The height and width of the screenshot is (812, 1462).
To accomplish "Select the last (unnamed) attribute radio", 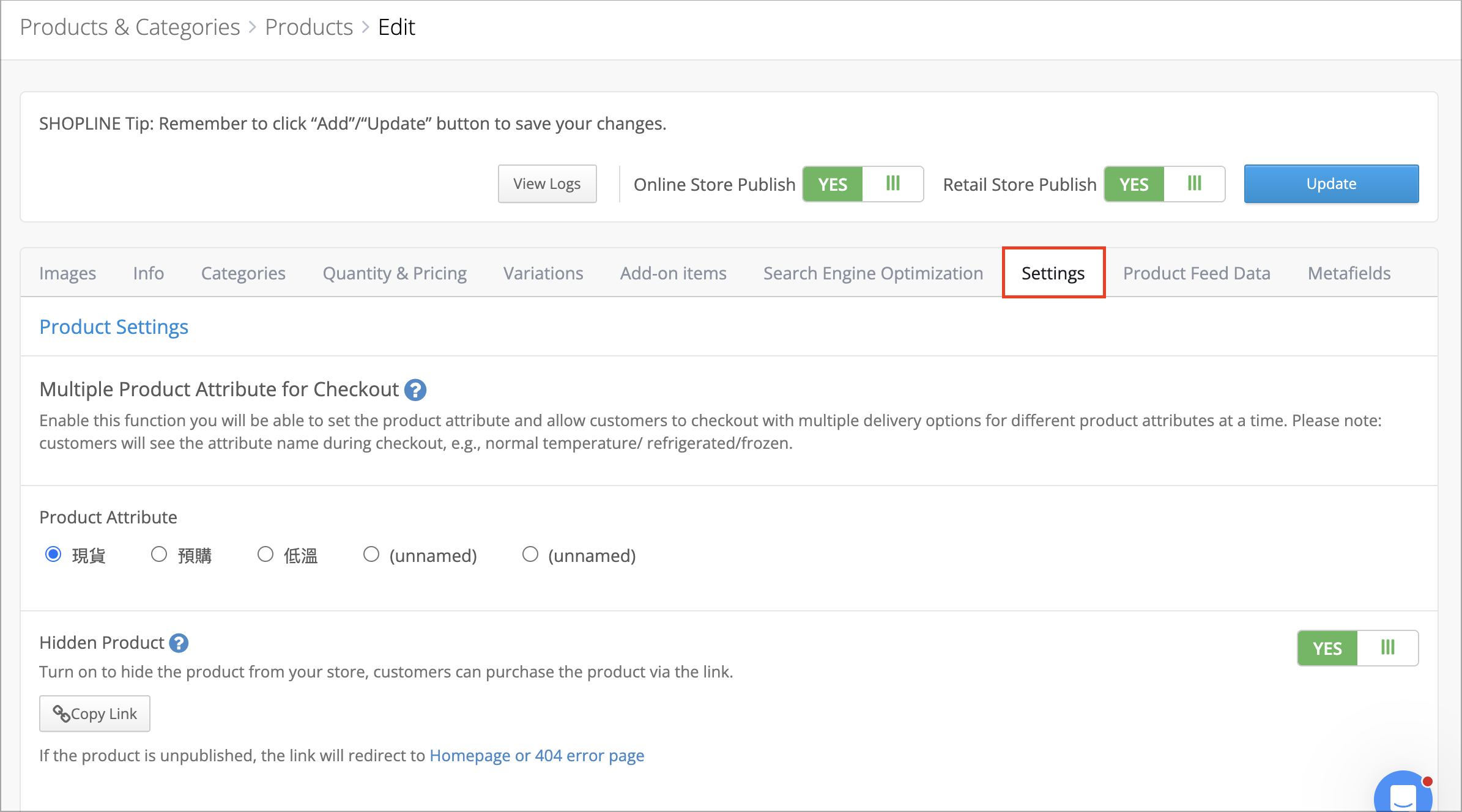I will [x=530, y=555].
